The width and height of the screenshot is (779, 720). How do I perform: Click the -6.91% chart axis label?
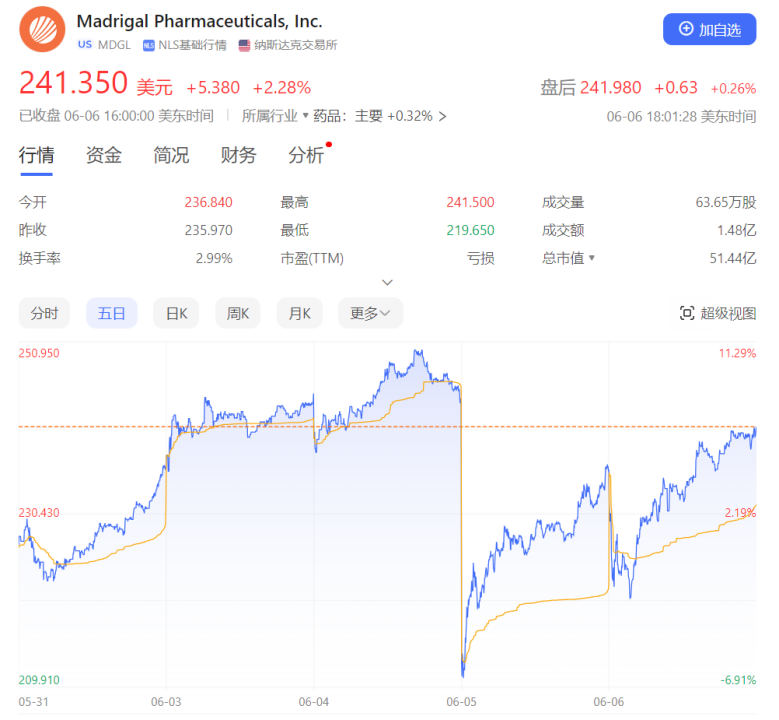point(738,680)
